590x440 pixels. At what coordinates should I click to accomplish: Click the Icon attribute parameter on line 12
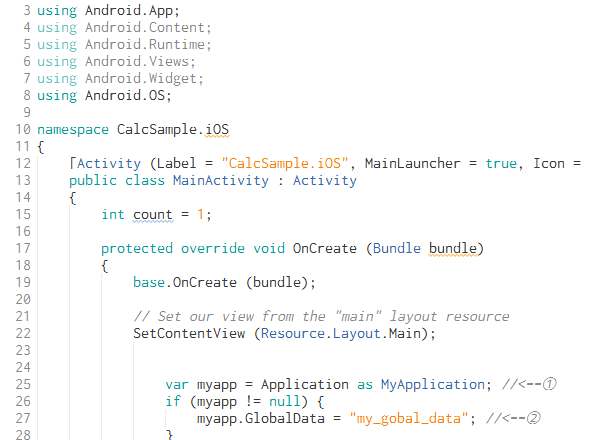point(549,163)
